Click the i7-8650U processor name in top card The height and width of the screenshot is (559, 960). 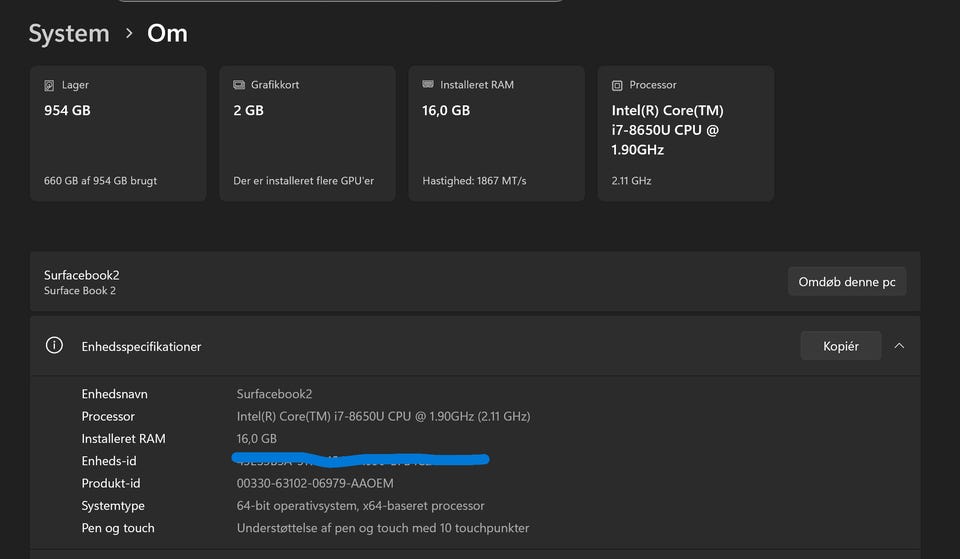(x=666, y=130)
